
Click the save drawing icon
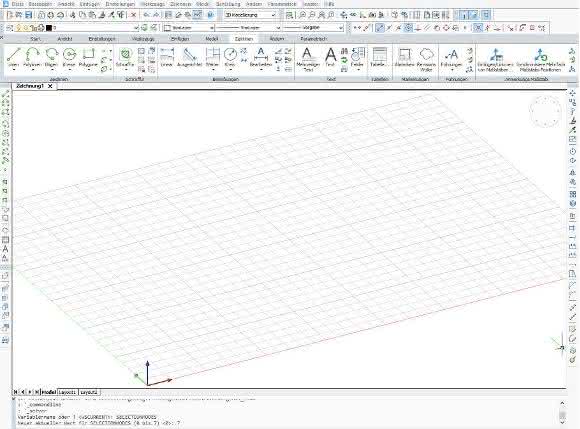pos(29,15)
